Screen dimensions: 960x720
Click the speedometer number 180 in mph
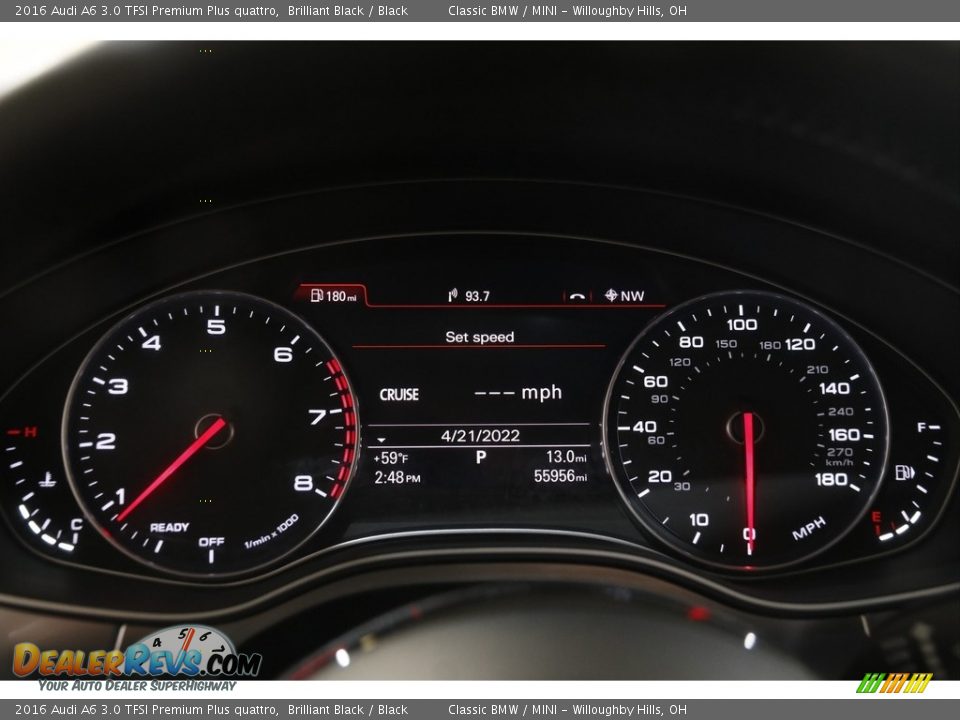[x=831, y=479]
